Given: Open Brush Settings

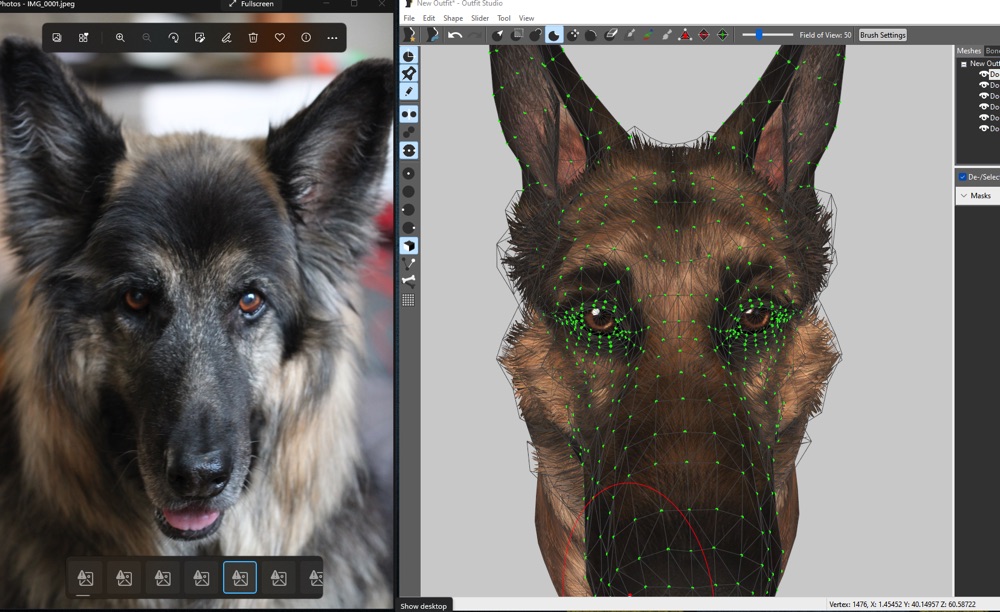Looking at the screenshot, I should 883,35.
